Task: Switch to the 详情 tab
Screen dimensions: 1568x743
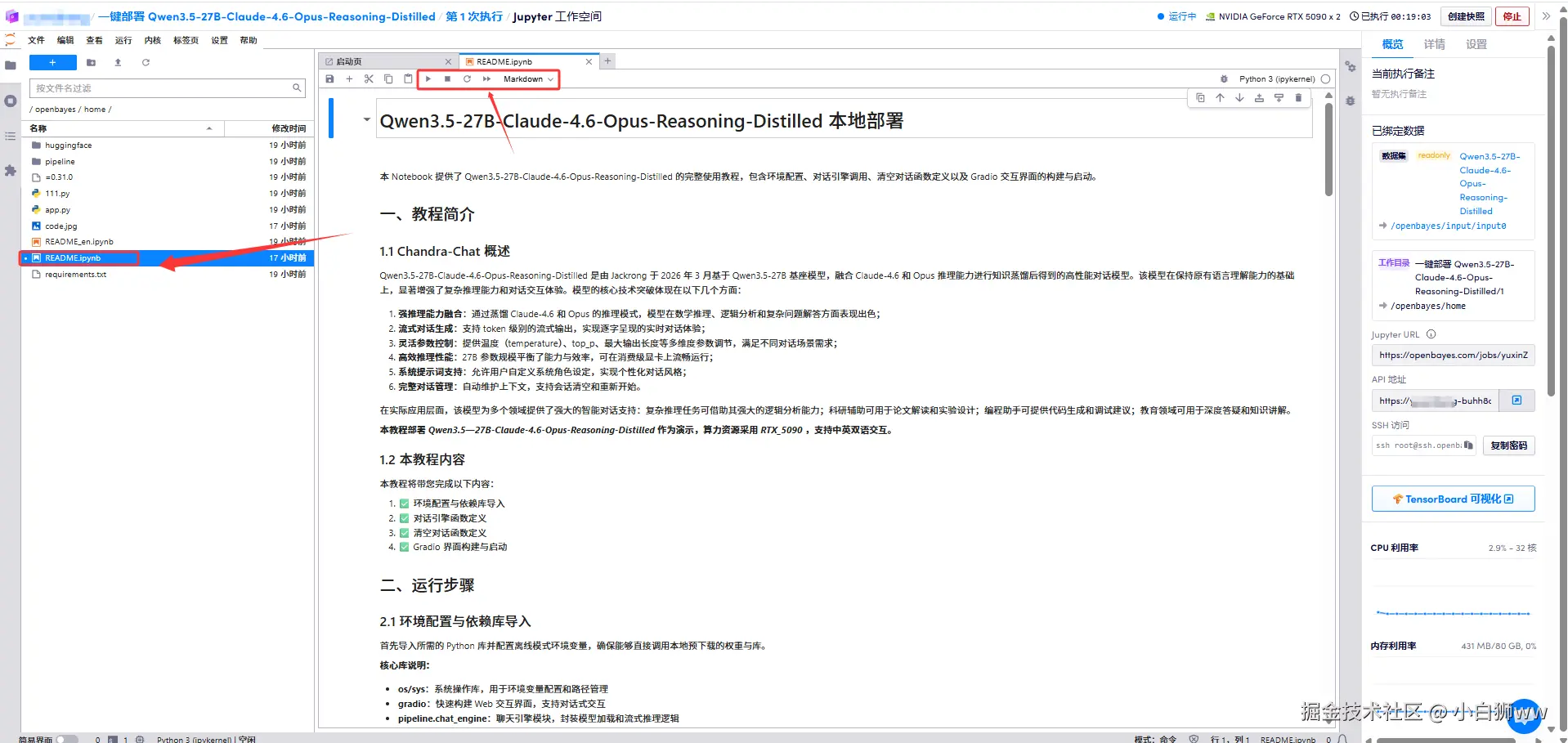Action: pyautogui.click(x=1434, y=44)
